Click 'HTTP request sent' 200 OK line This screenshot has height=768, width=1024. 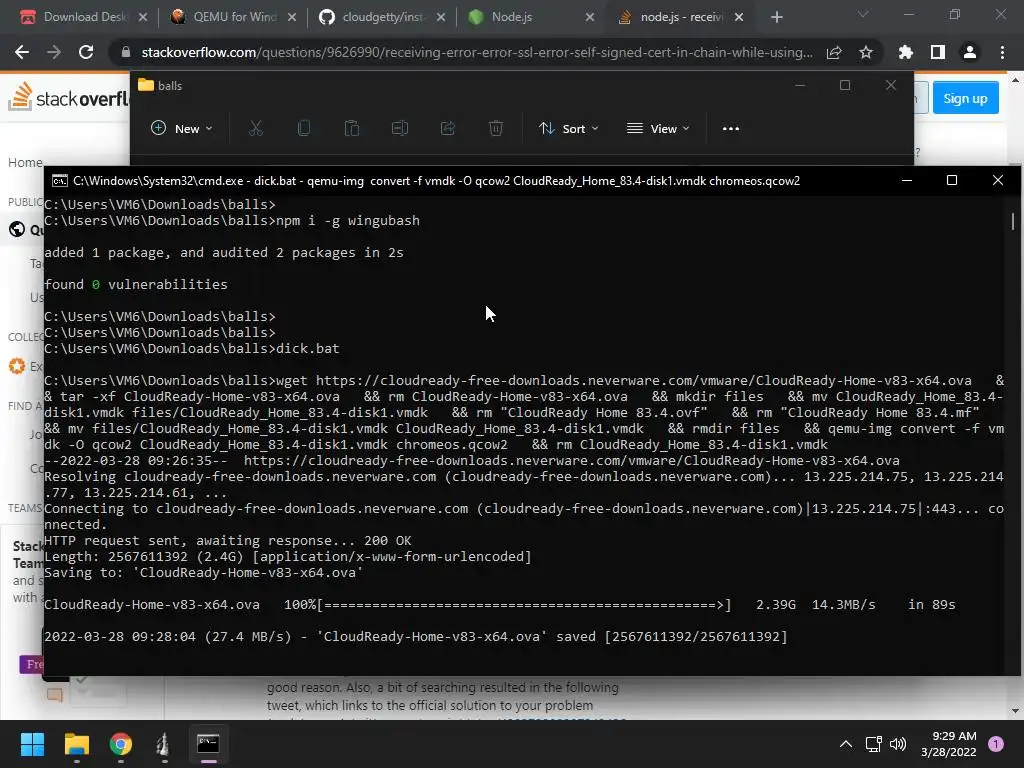(228, 541)
